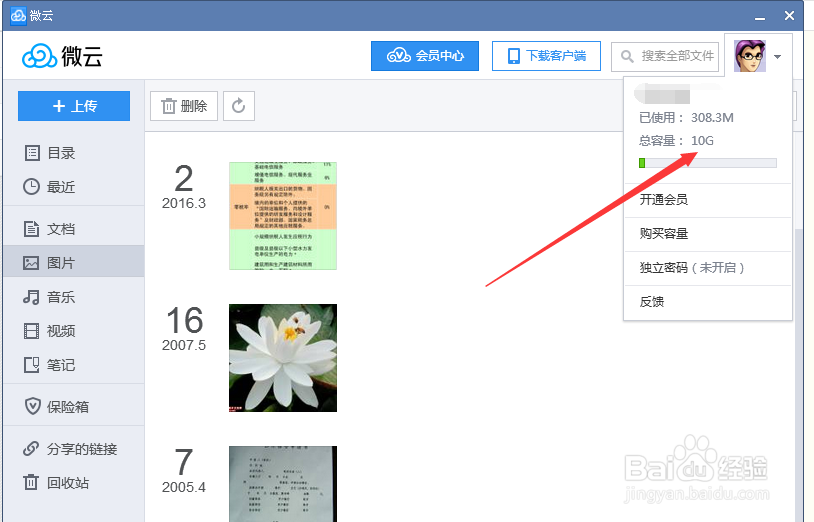
Task: Select the 图片 pictures section
Action: pyautogui.click(x=74, y=263)
